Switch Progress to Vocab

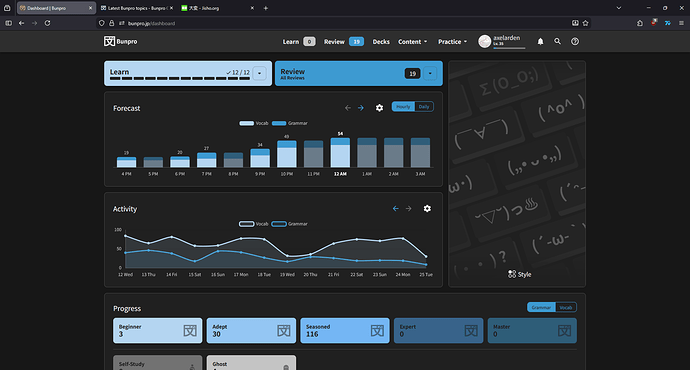coord(566,307)
